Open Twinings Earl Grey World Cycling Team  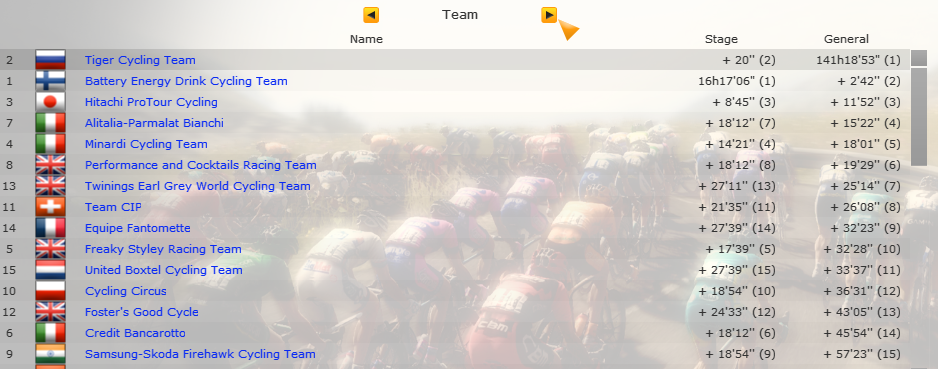(197, 186)
